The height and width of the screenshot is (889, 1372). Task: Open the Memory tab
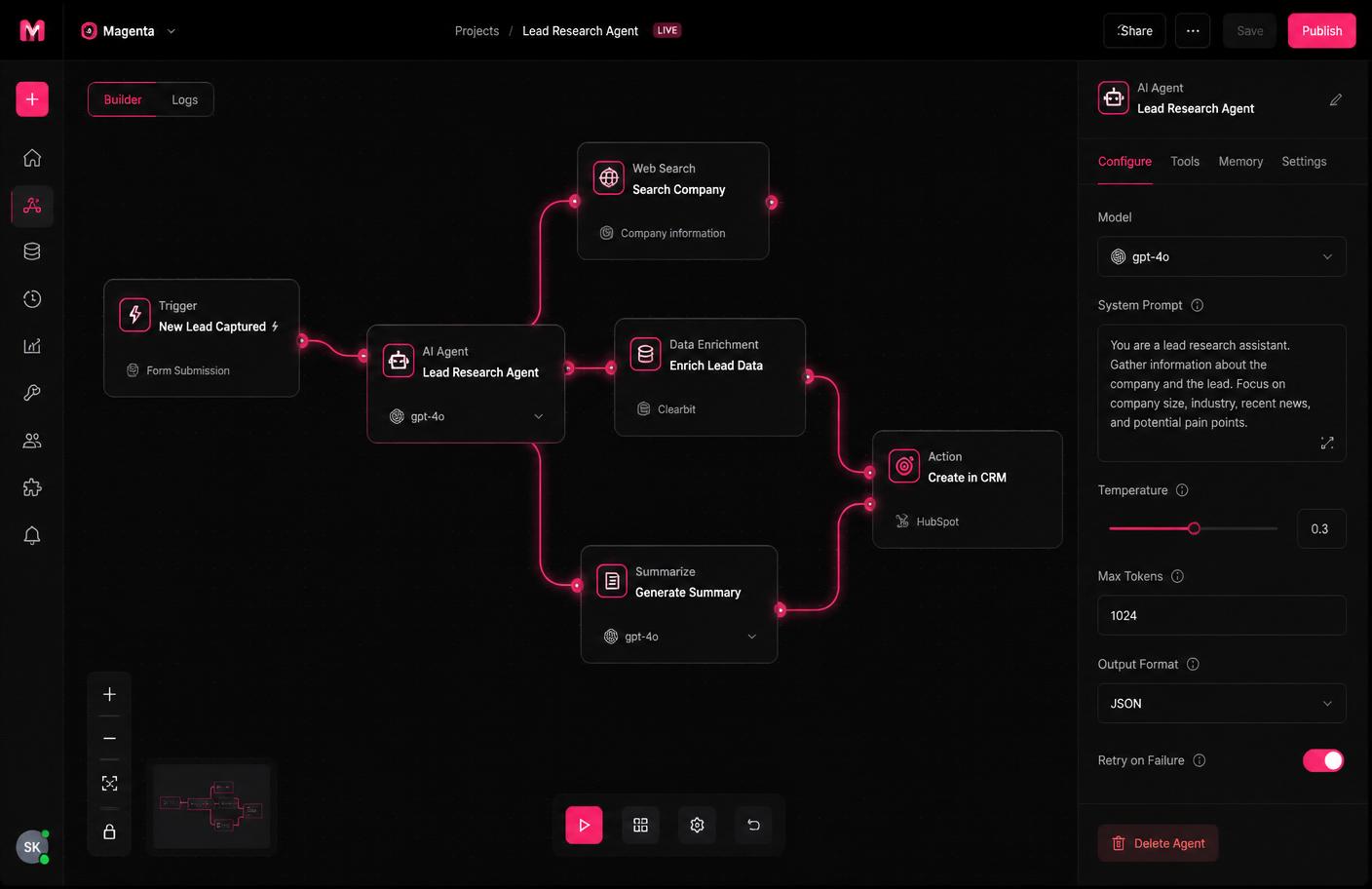[x=1240, y=162]
